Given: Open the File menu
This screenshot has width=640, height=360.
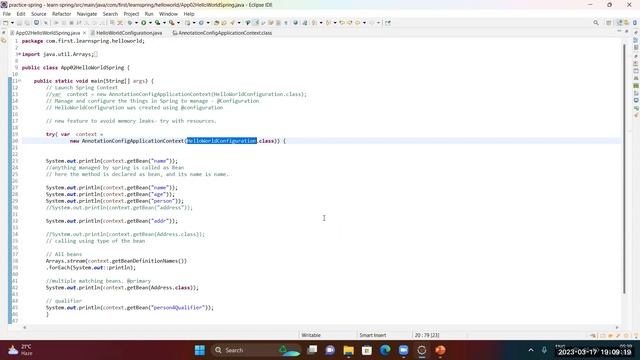Looking at the screenshot, I should 7,14.
